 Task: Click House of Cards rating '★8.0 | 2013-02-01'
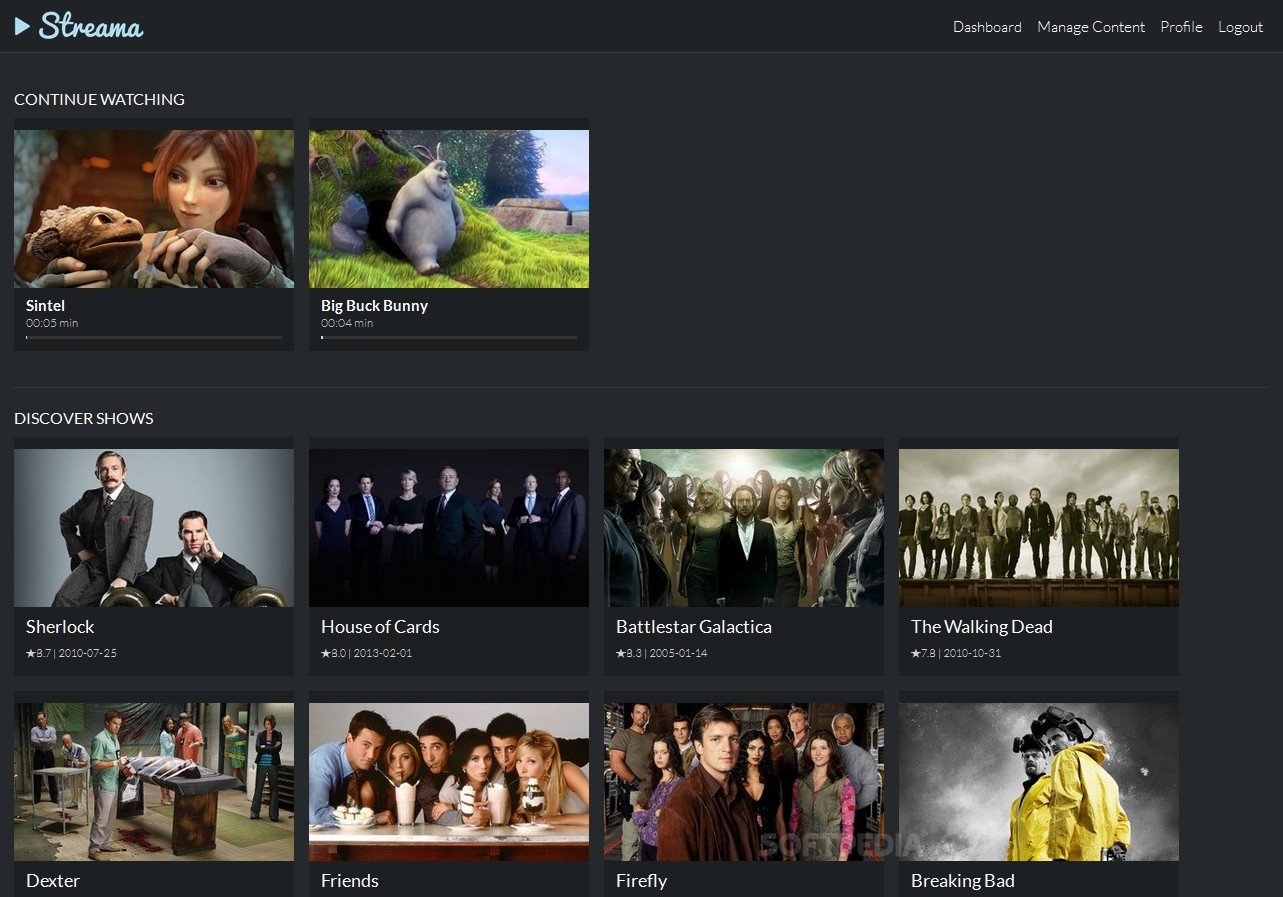click(366, 653)
